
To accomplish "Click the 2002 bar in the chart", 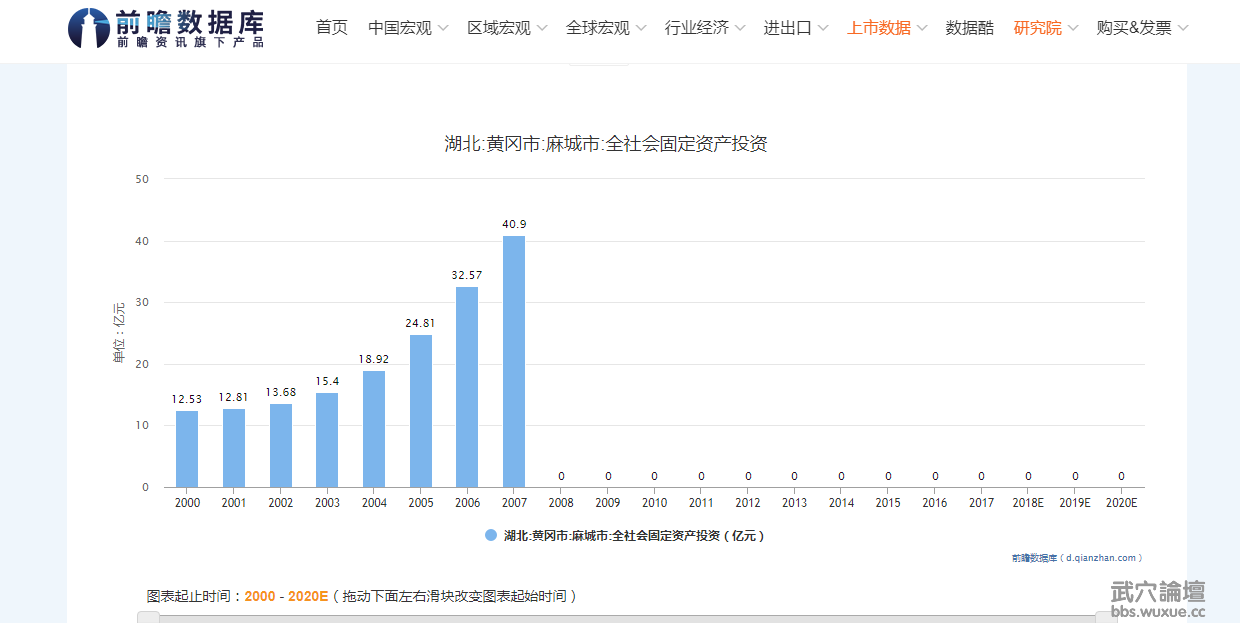I will (281, 446).
